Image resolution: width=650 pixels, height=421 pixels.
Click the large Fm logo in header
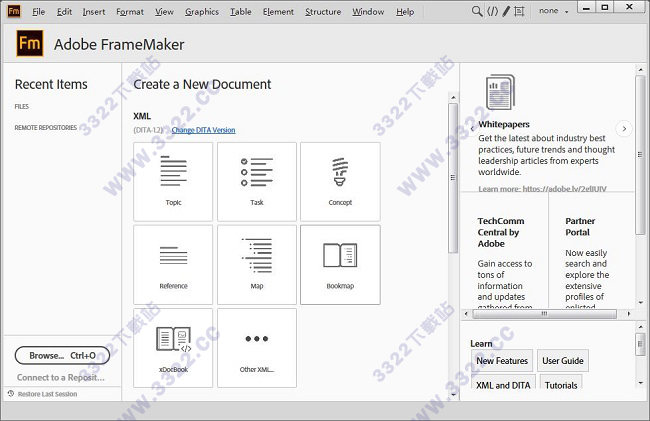click(30, 43)
